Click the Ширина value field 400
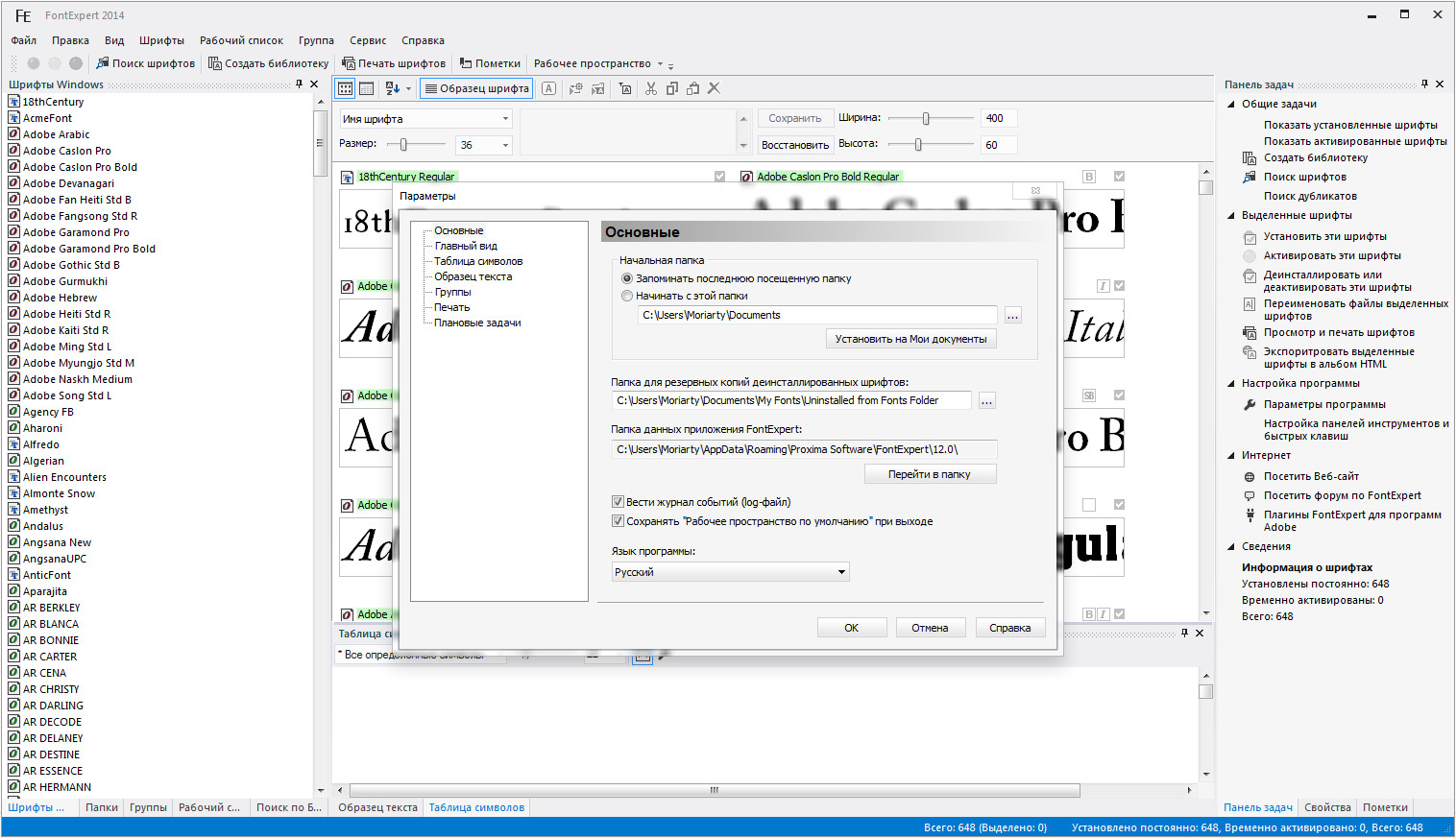Viewport: 1456px width, 838px height. pyautogui.click(x=999, y=118)
